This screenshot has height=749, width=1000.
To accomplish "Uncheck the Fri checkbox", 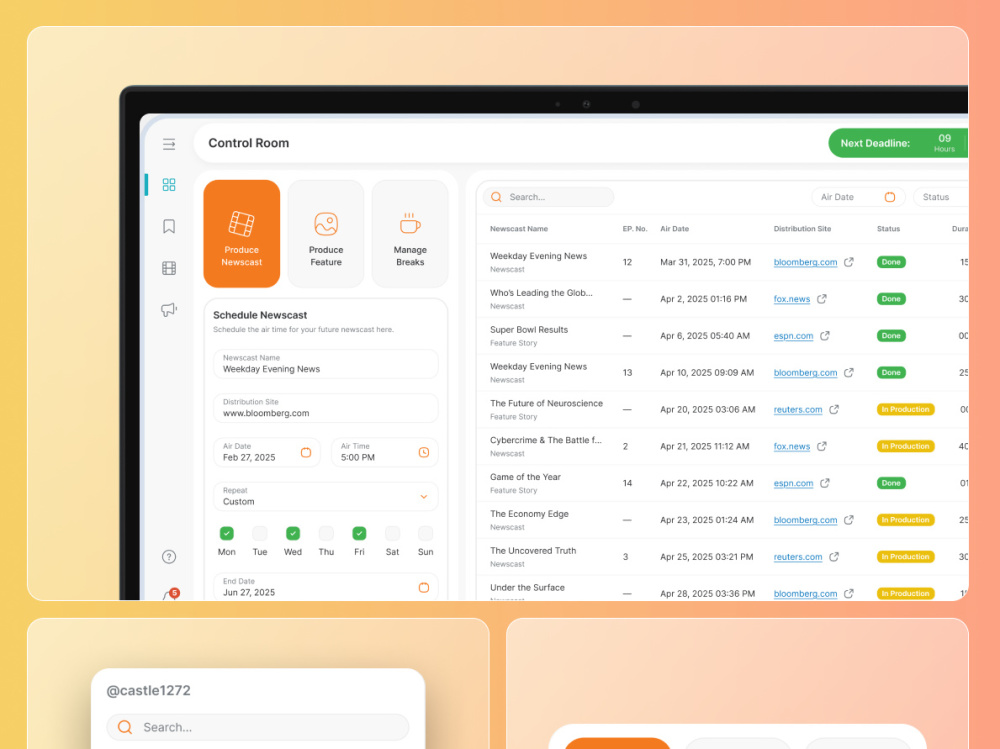I will coord(359,533).
